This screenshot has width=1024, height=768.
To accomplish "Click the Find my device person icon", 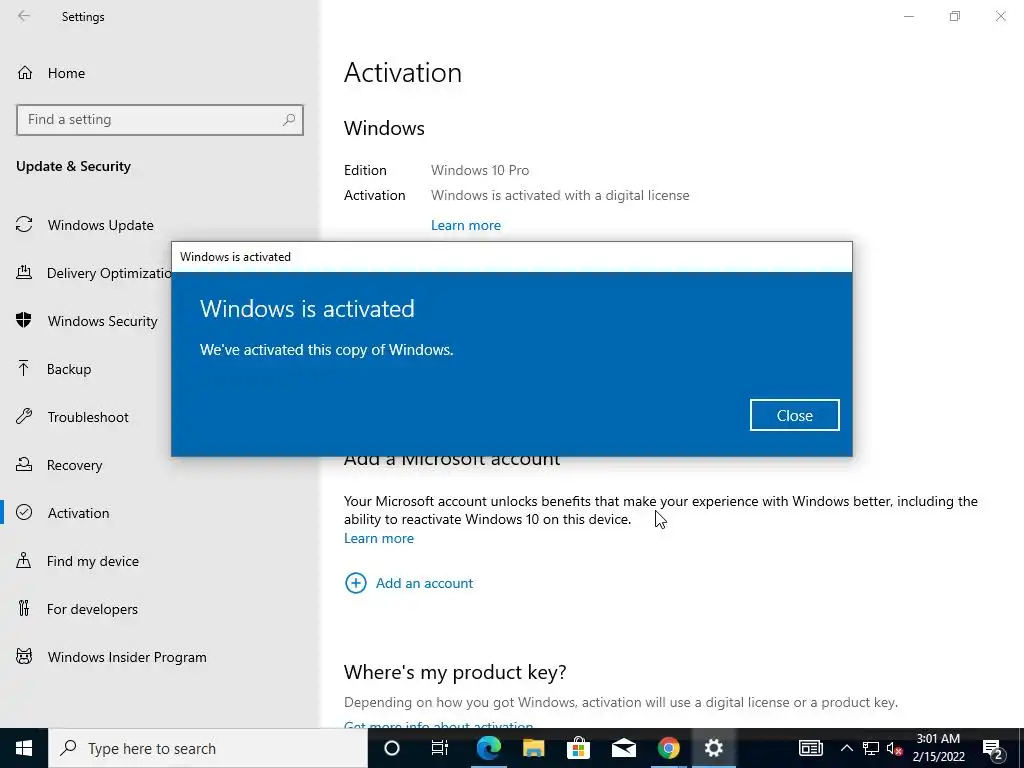I will point(24,560).
